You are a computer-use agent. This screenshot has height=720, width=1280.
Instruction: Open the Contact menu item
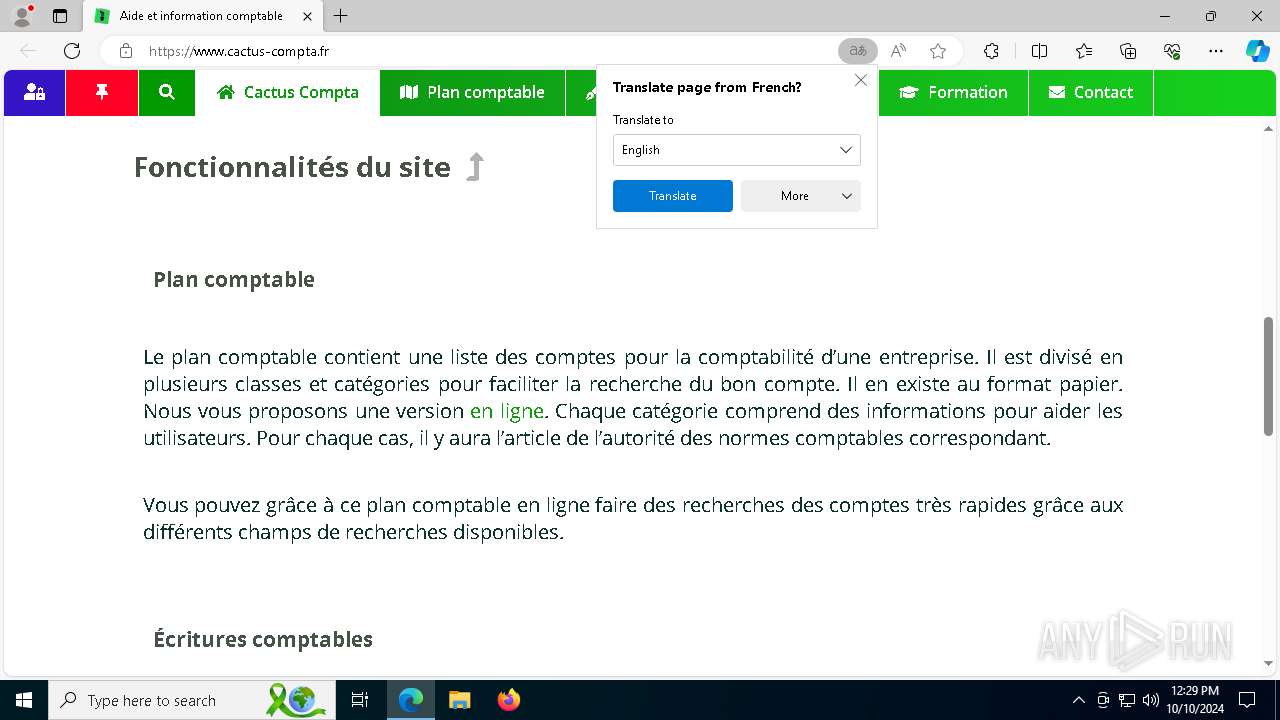(1091, 92)
